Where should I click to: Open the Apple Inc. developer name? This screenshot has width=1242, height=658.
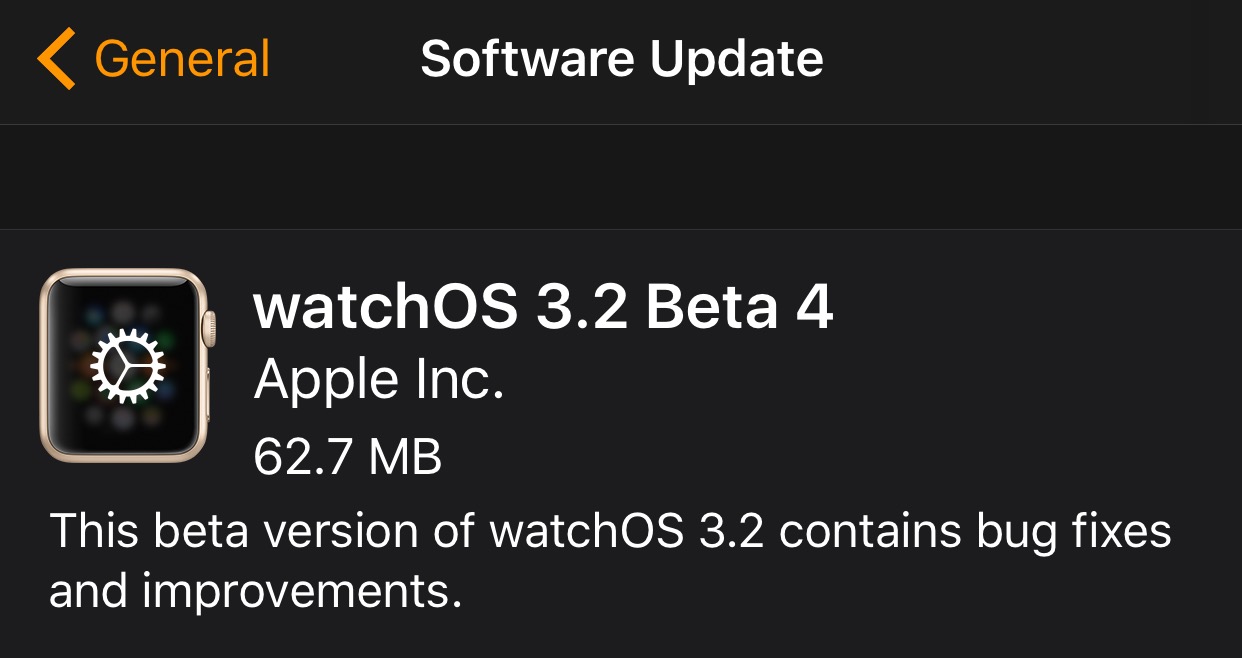point(379,380)
